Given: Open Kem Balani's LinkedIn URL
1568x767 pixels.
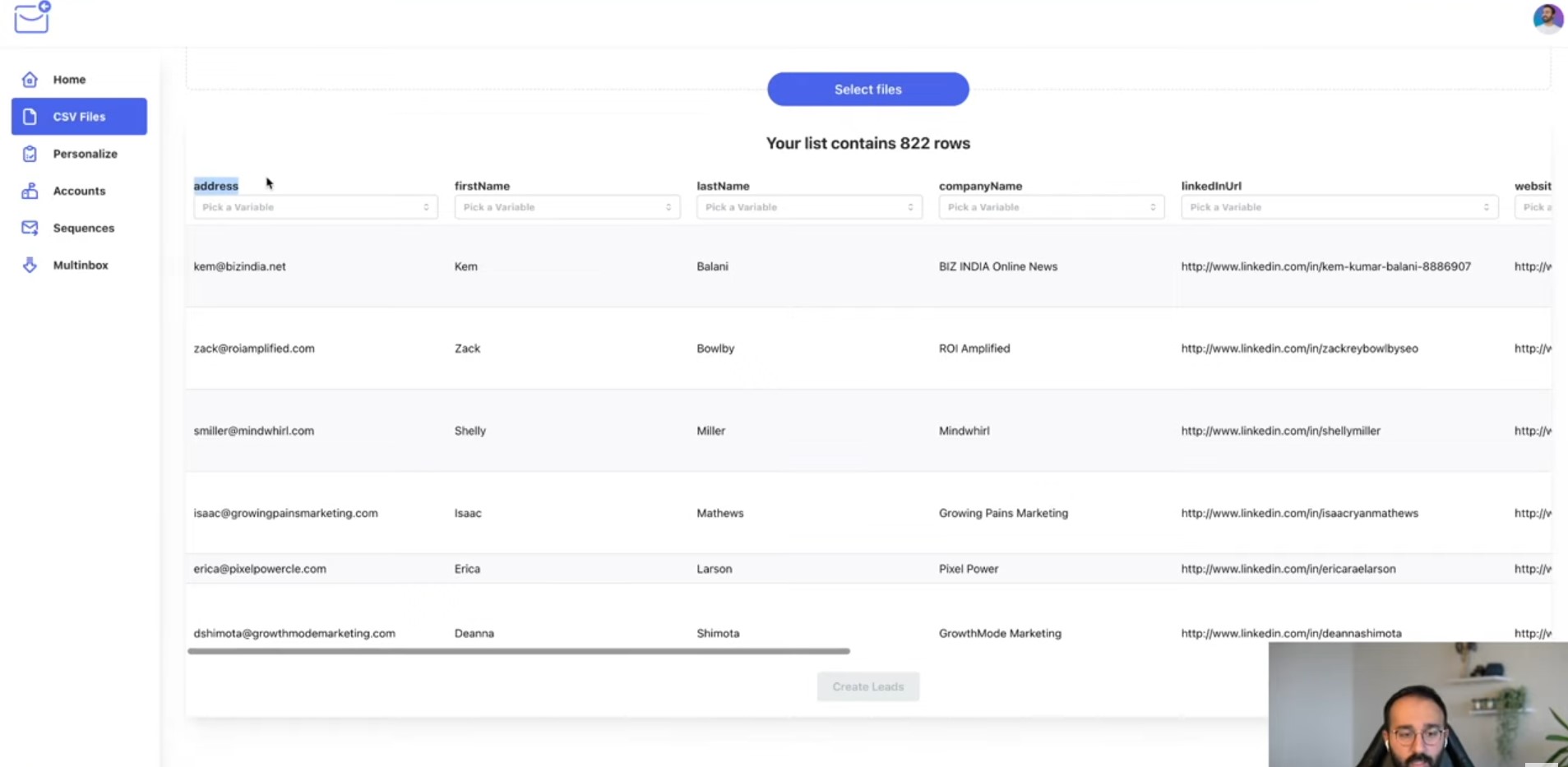Looking at the screenshot, I should (1326, 266).
